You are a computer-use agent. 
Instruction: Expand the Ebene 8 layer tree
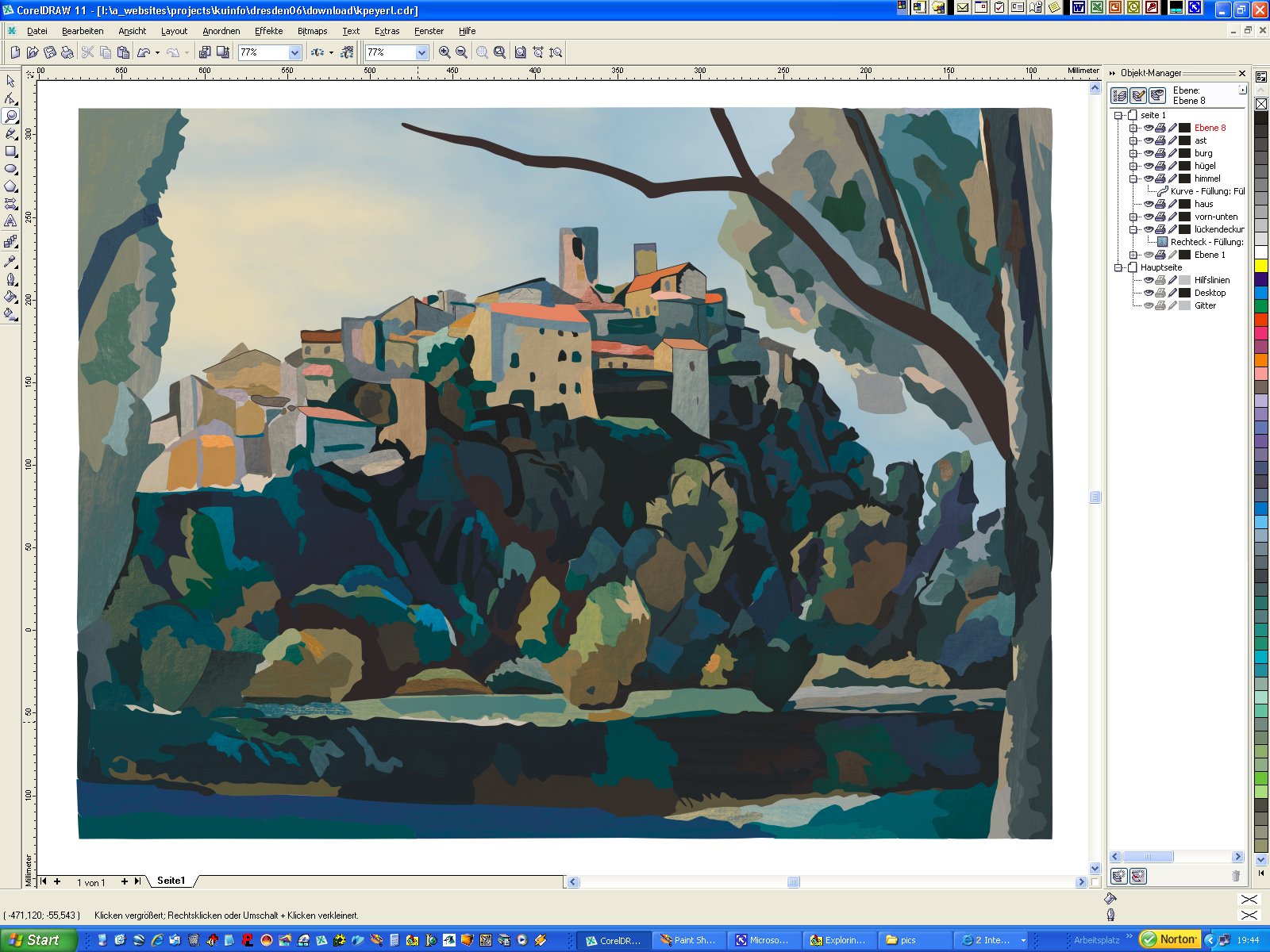(1133, 128)
